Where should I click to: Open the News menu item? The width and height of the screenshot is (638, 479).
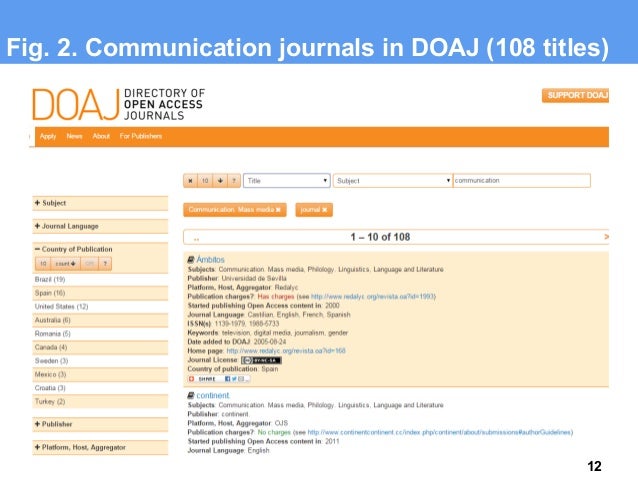point(74,136)
